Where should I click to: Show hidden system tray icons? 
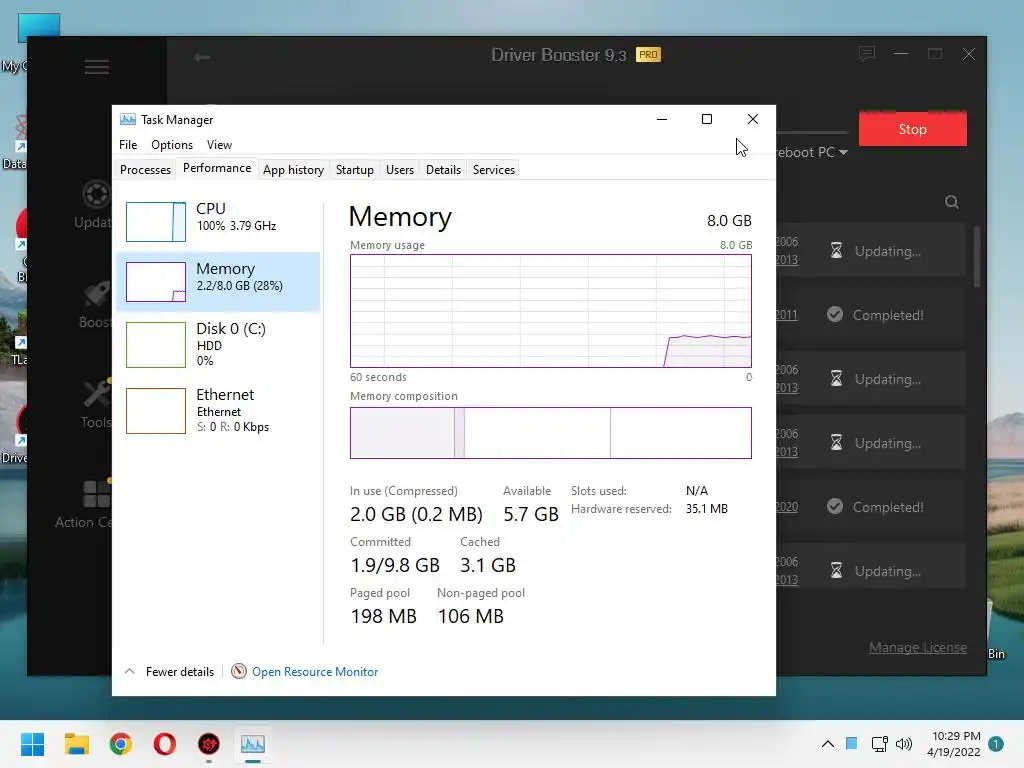point(827,744)
